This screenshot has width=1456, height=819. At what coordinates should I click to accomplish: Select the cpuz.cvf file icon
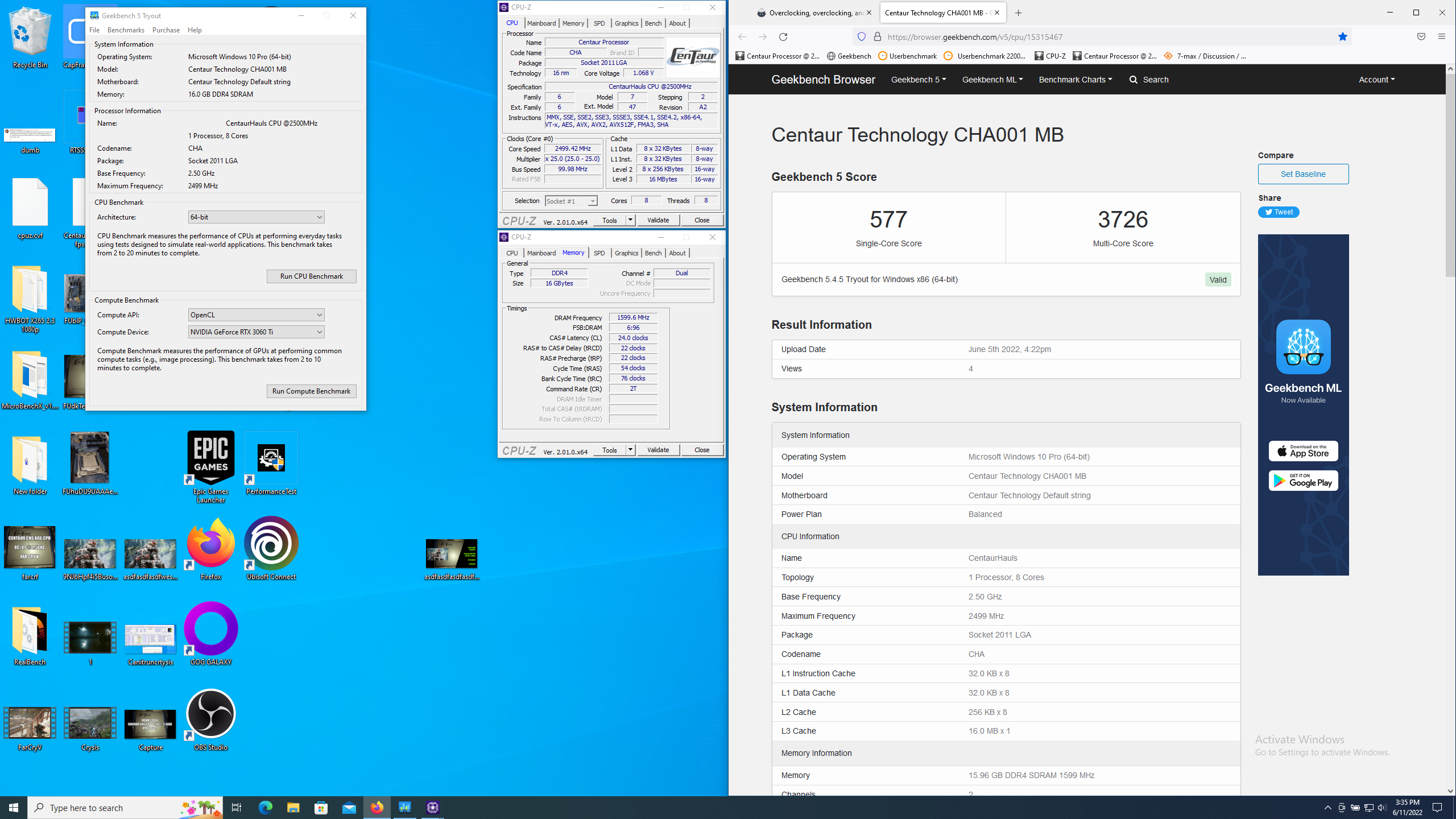30,208
